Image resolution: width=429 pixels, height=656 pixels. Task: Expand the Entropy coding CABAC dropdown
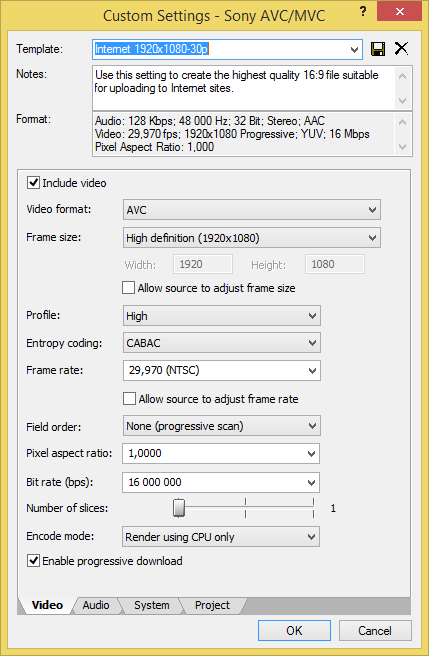222,343
